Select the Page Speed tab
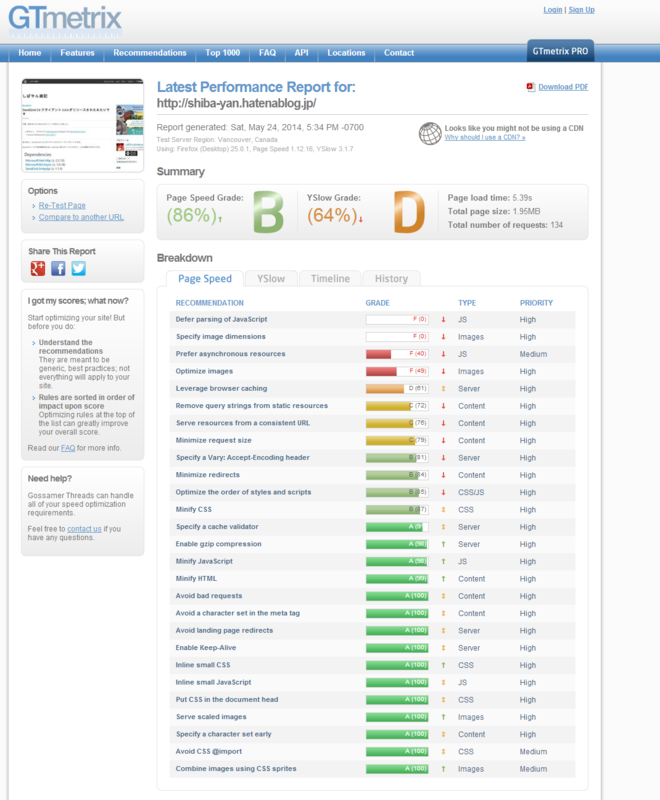 click(x=205, y=279)
